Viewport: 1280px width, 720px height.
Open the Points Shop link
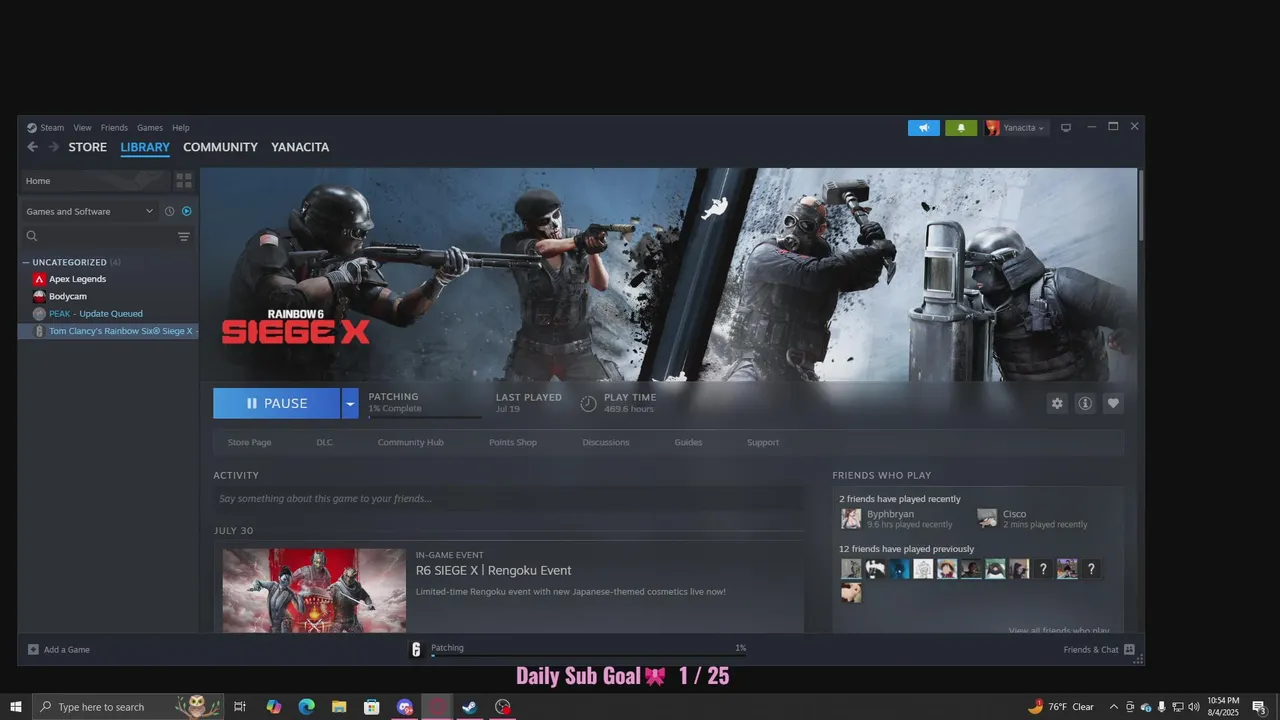tap(513, 442)
